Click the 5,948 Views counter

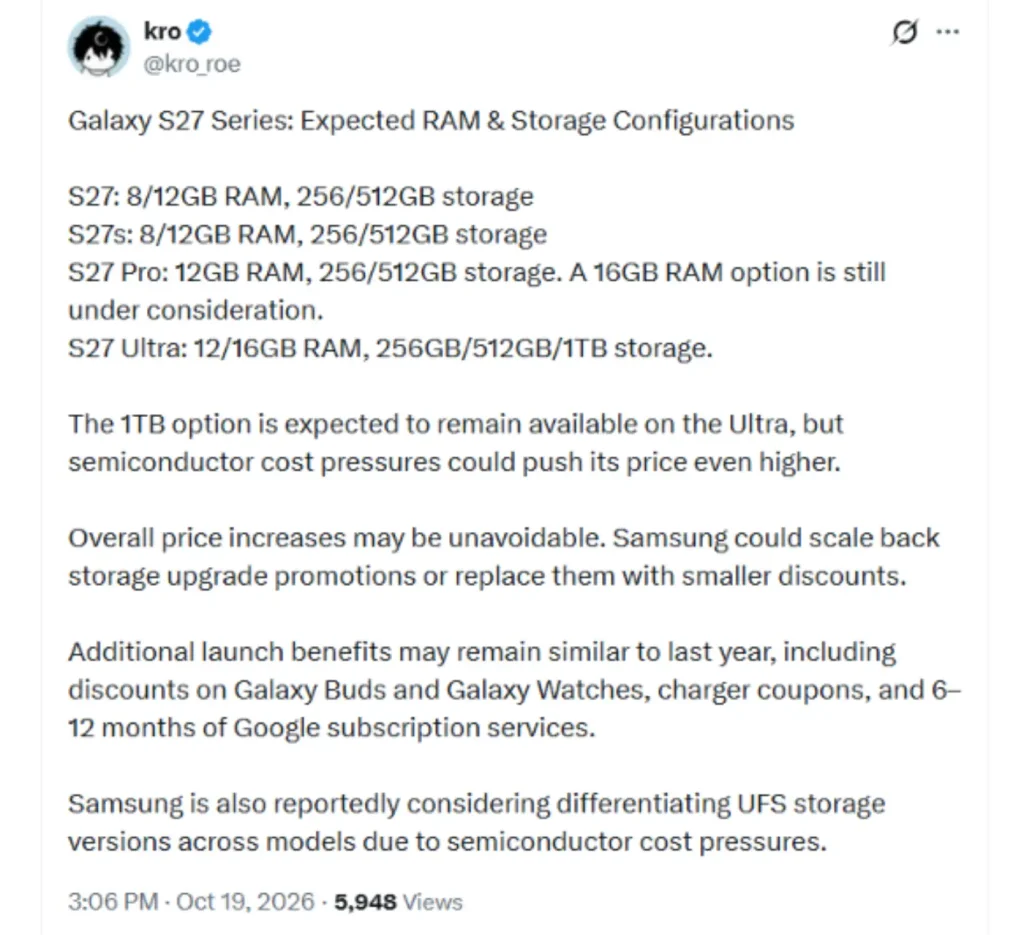tap(398, 902)
